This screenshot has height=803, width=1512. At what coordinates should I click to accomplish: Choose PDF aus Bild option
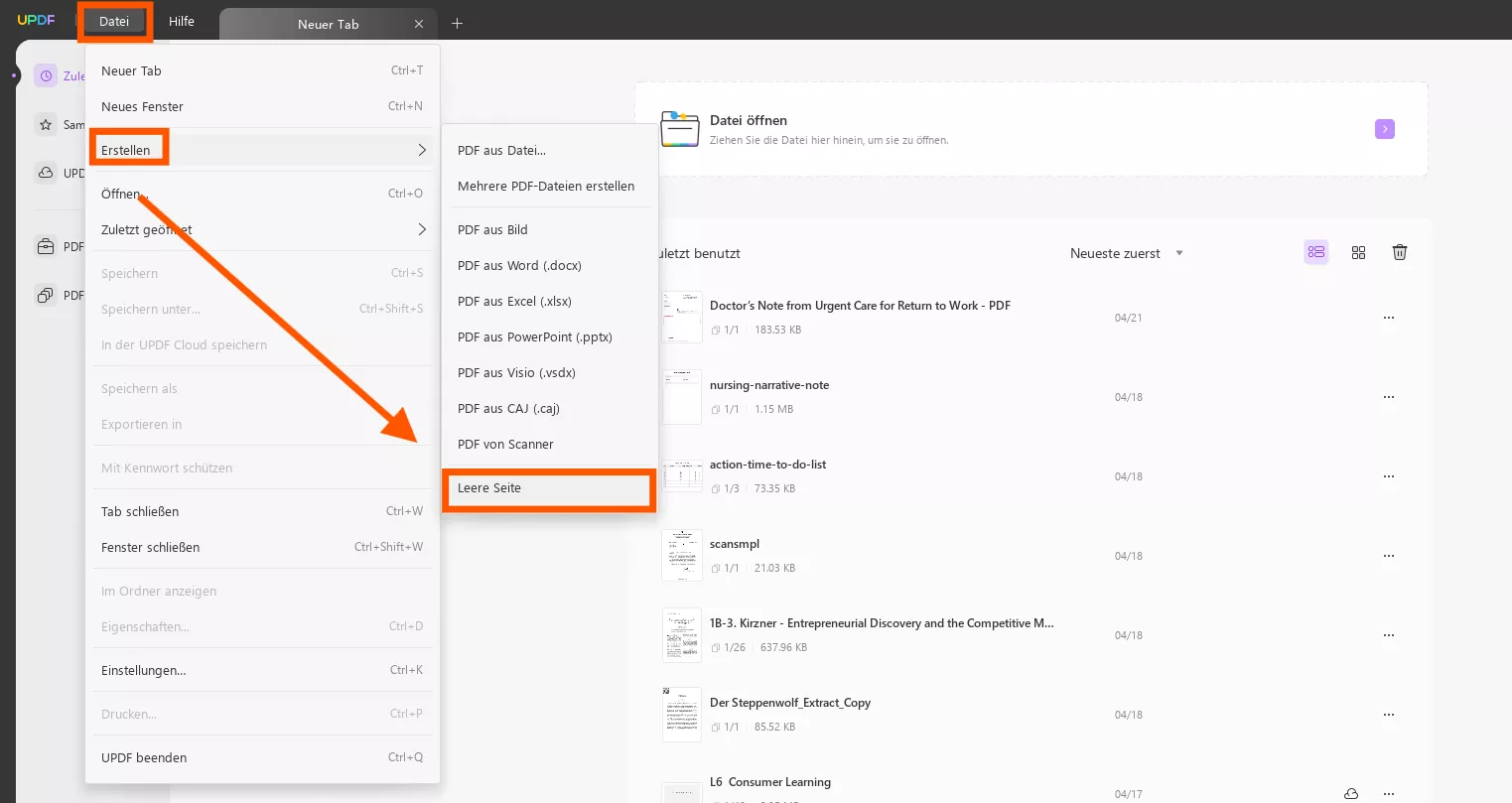(550, 229)
